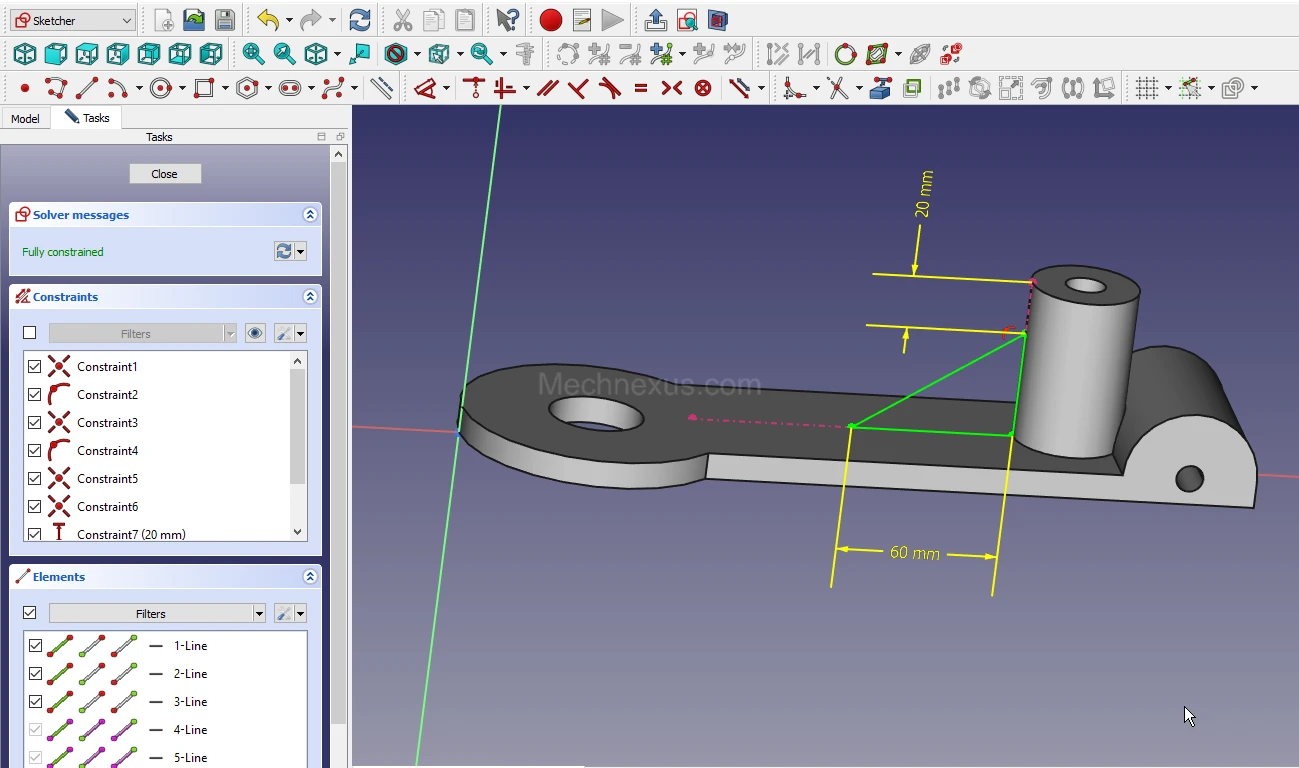Image resolution: width=1299 pixels, height=768 pixels.
Task: Click the horizontal constraint icon
Action: point(504,89)
